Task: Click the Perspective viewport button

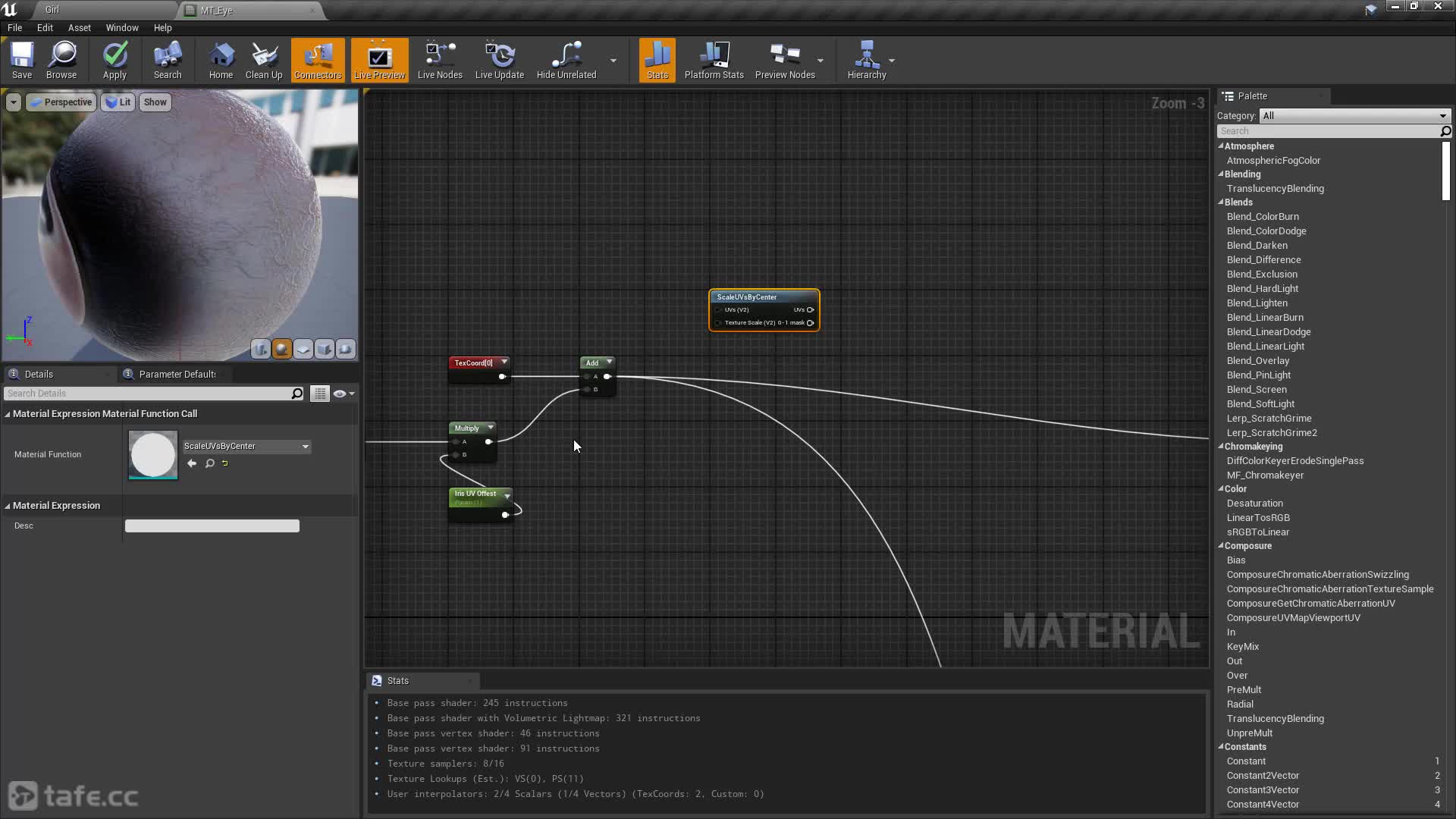Action: tap(61, 102)
